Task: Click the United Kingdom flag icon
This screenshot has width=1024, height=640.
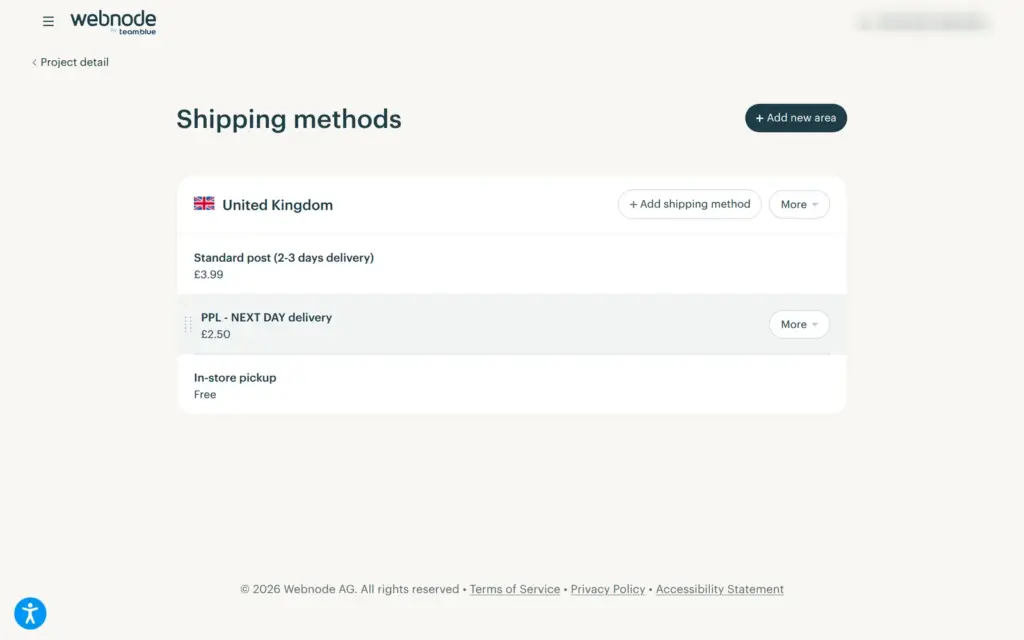Action: click(x=204, y=204)
